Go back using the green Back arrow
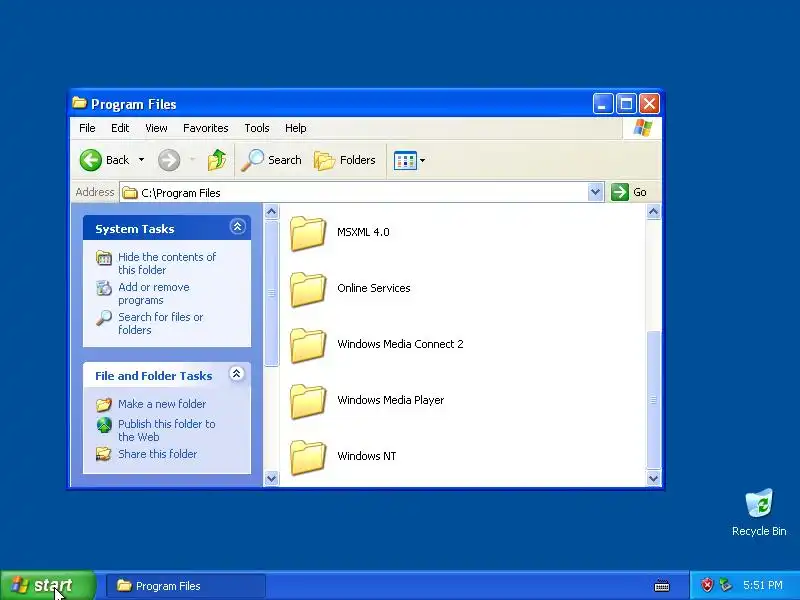This screenshot has width=800, height=600. click(91, 160)
